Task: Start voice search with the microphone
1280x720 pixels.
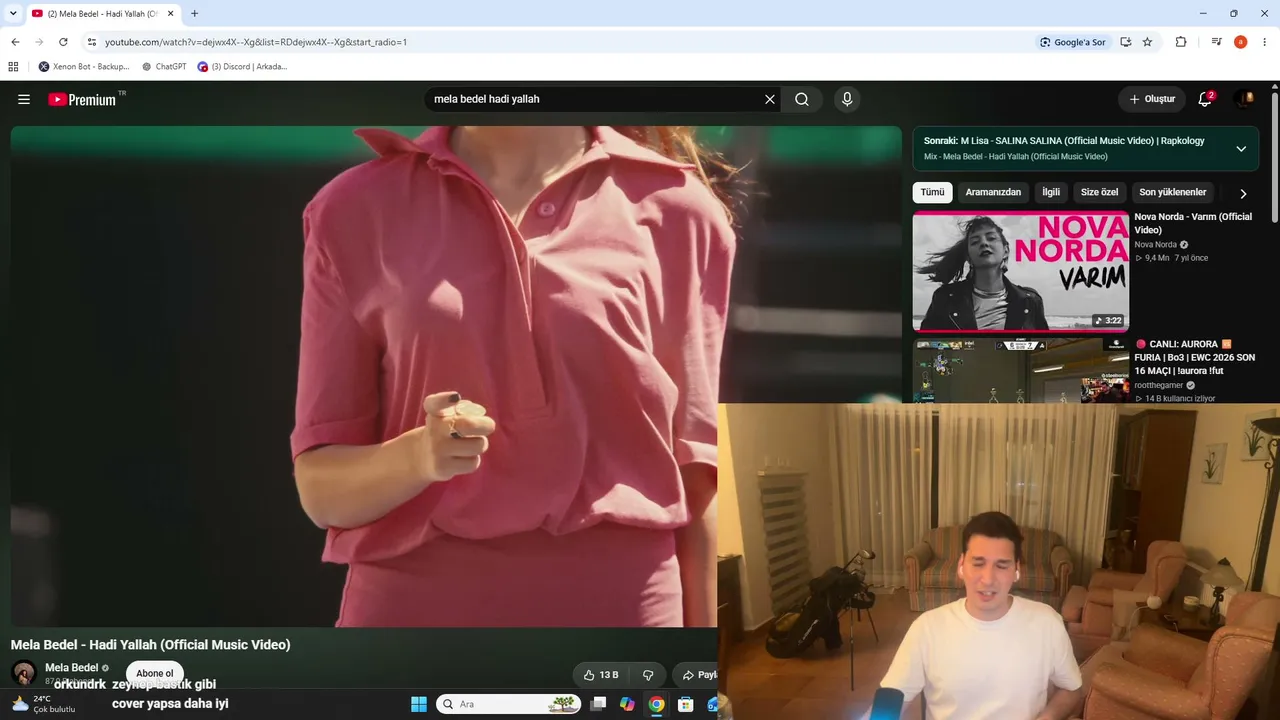Action: coord(847,99)
